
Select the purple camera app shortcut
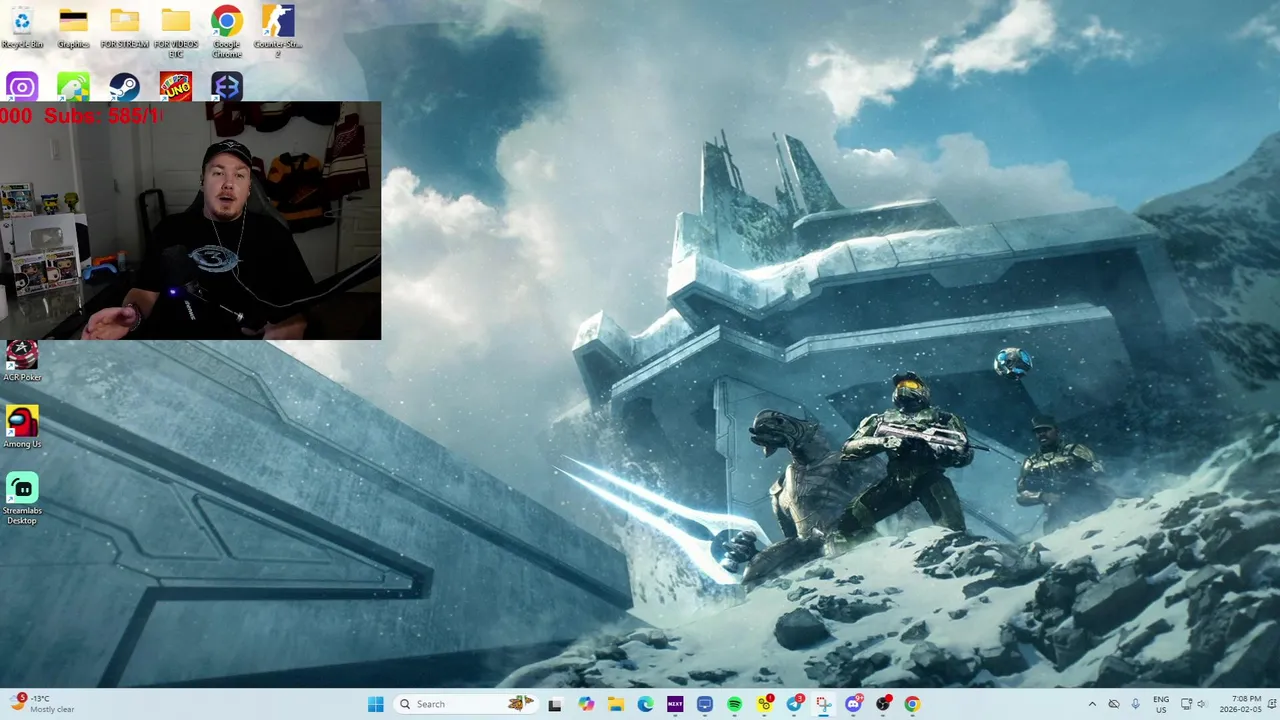point(22,87)
